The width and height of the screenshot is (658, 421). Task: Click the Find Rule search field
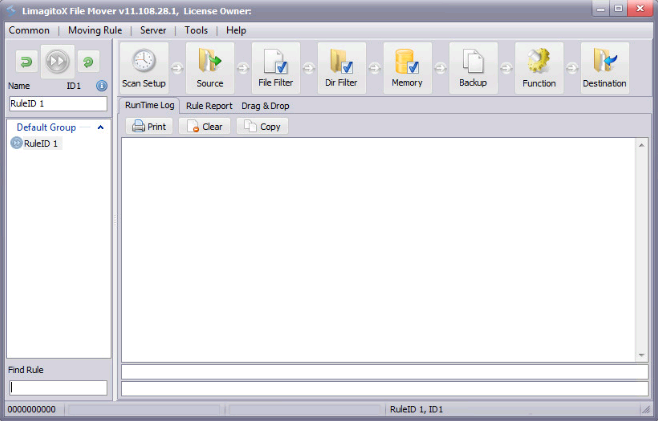[x=58, y=387]
